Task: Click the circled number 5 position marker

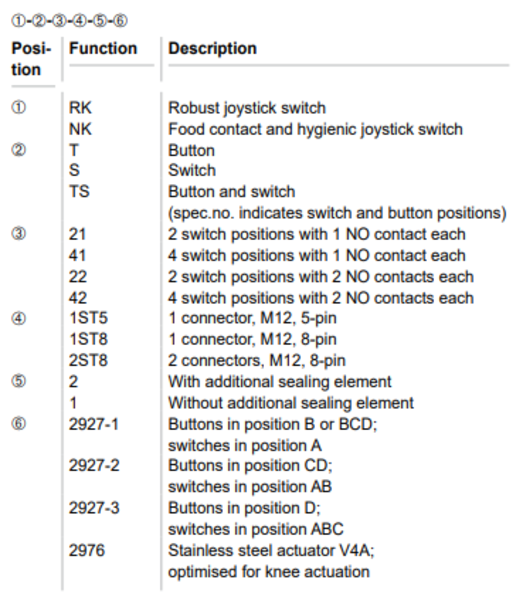Action: pyautogui.click(x=19, y=381)
